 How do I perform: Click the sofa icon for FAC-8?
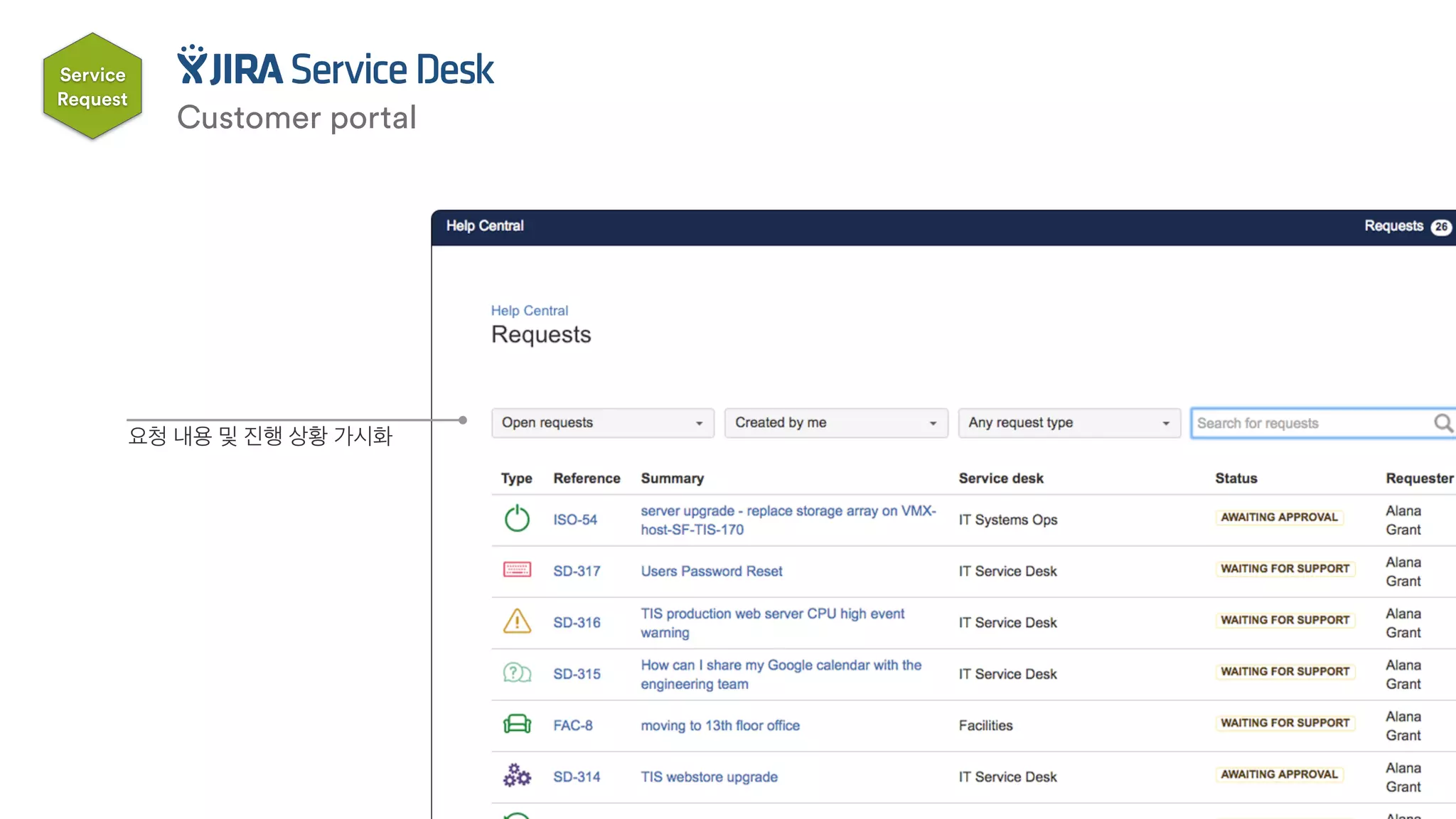pyautogui.click(x=517, y=724)
